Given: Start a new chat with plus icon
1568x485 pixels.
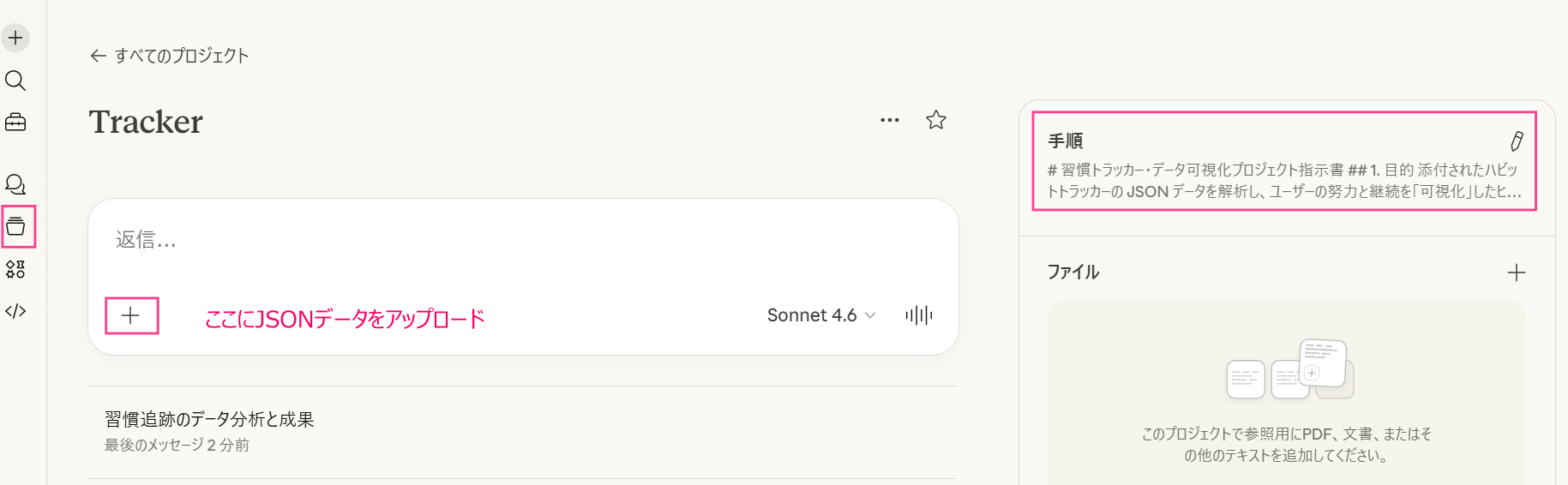Looking at the screenshot, I should [x=15, y=38].
